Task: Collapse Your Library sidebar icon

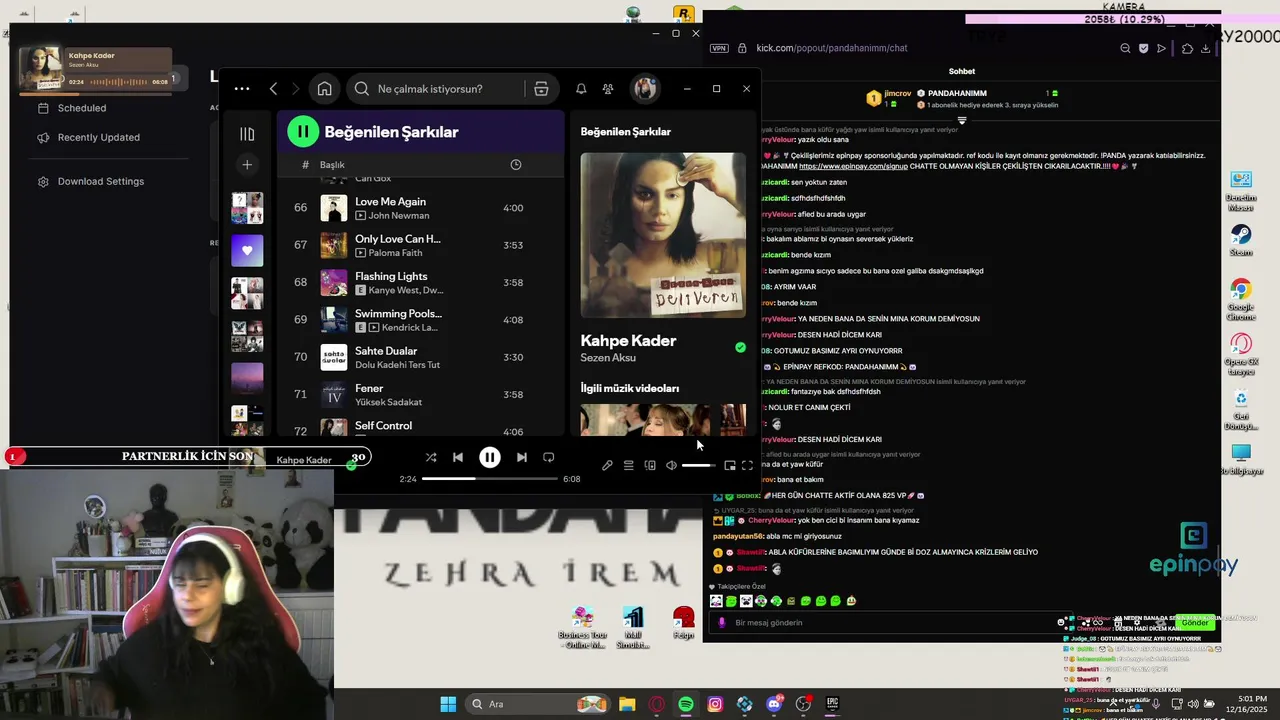Action: 247,134
